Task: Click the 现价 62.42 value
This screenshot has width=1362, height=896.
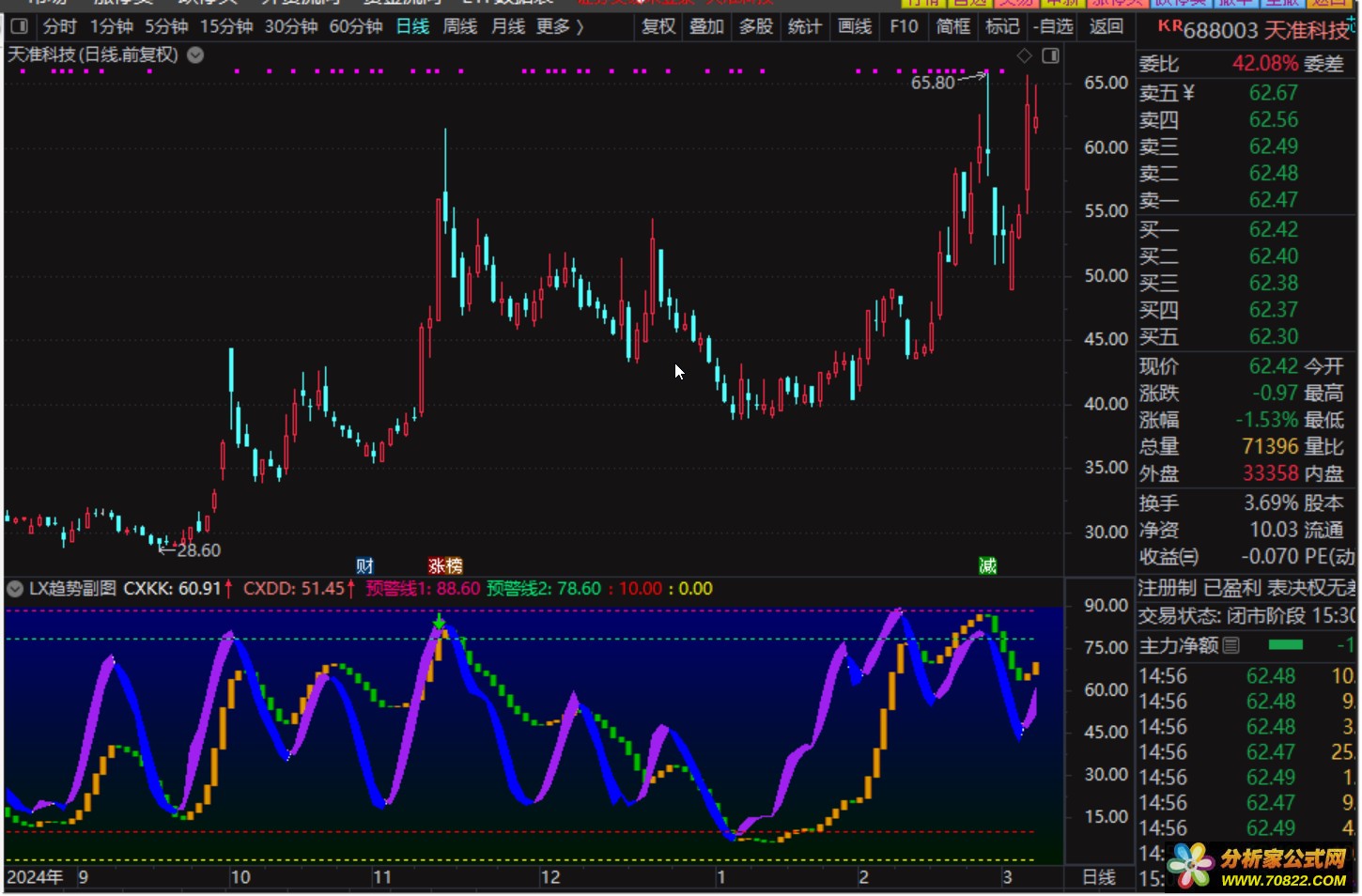Action: pyautogui.click(x=1273, y=365)
